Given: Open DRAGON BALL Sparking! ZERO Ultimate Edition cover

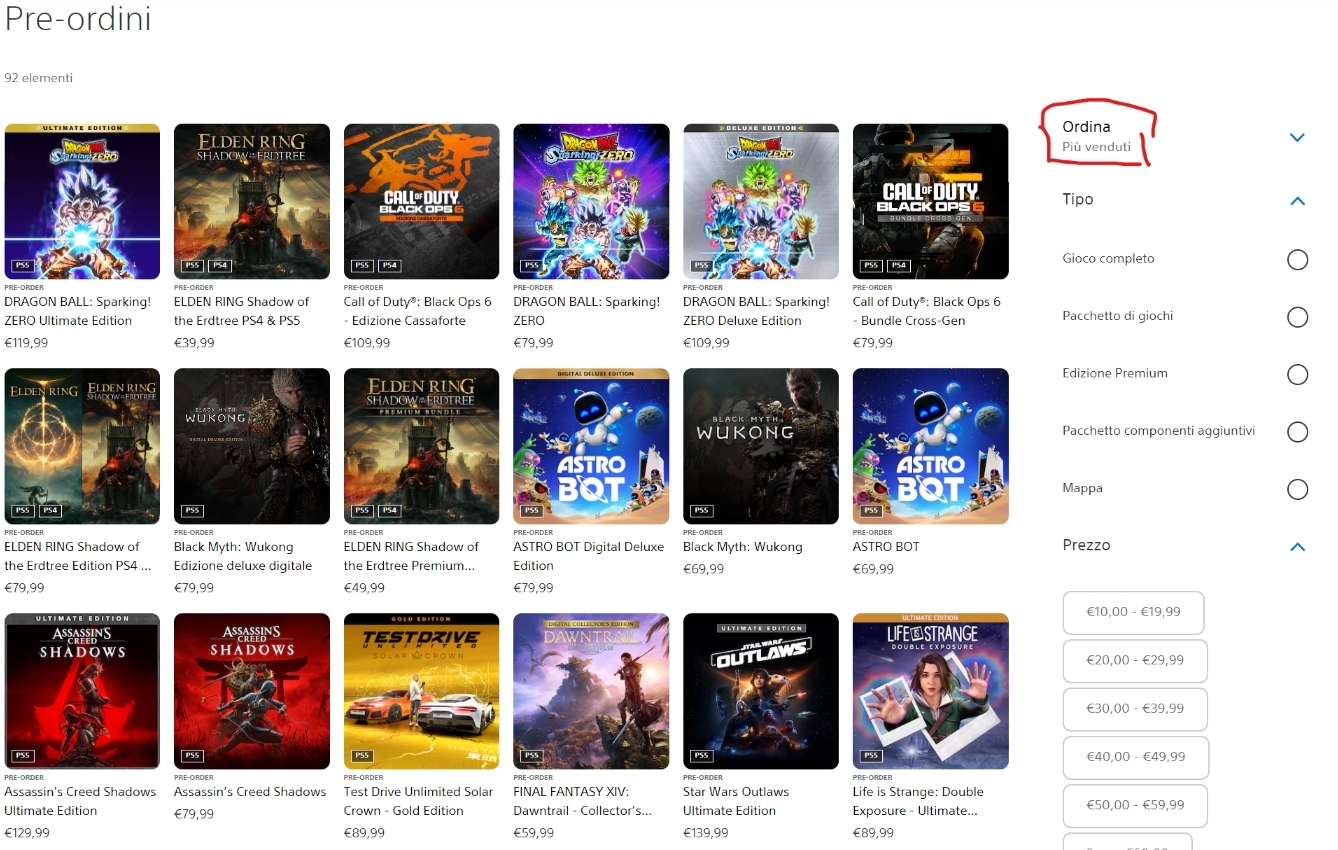Looking at the screenshot, I should (x=82, y=201).
